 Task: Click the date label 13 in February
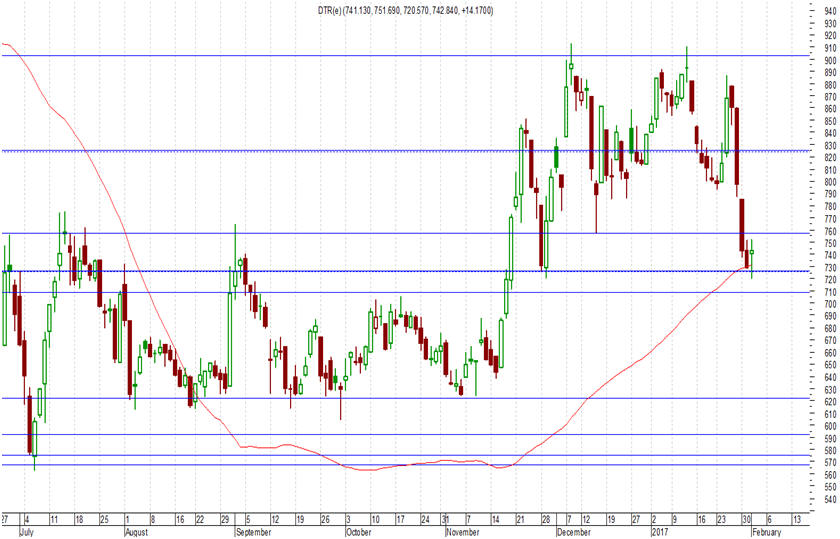(x=797, y=519)
